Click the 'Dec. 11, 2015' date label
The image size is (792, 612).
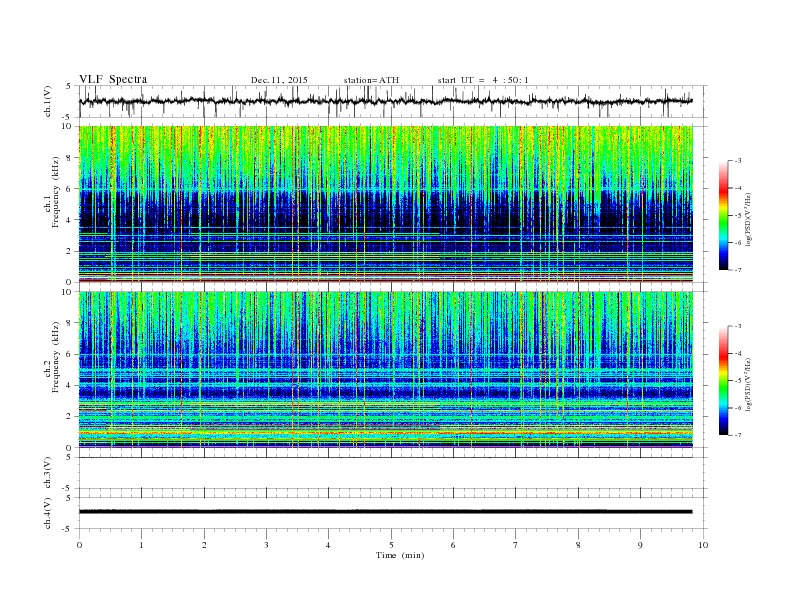pyautogui.click(x=279, y=80)
